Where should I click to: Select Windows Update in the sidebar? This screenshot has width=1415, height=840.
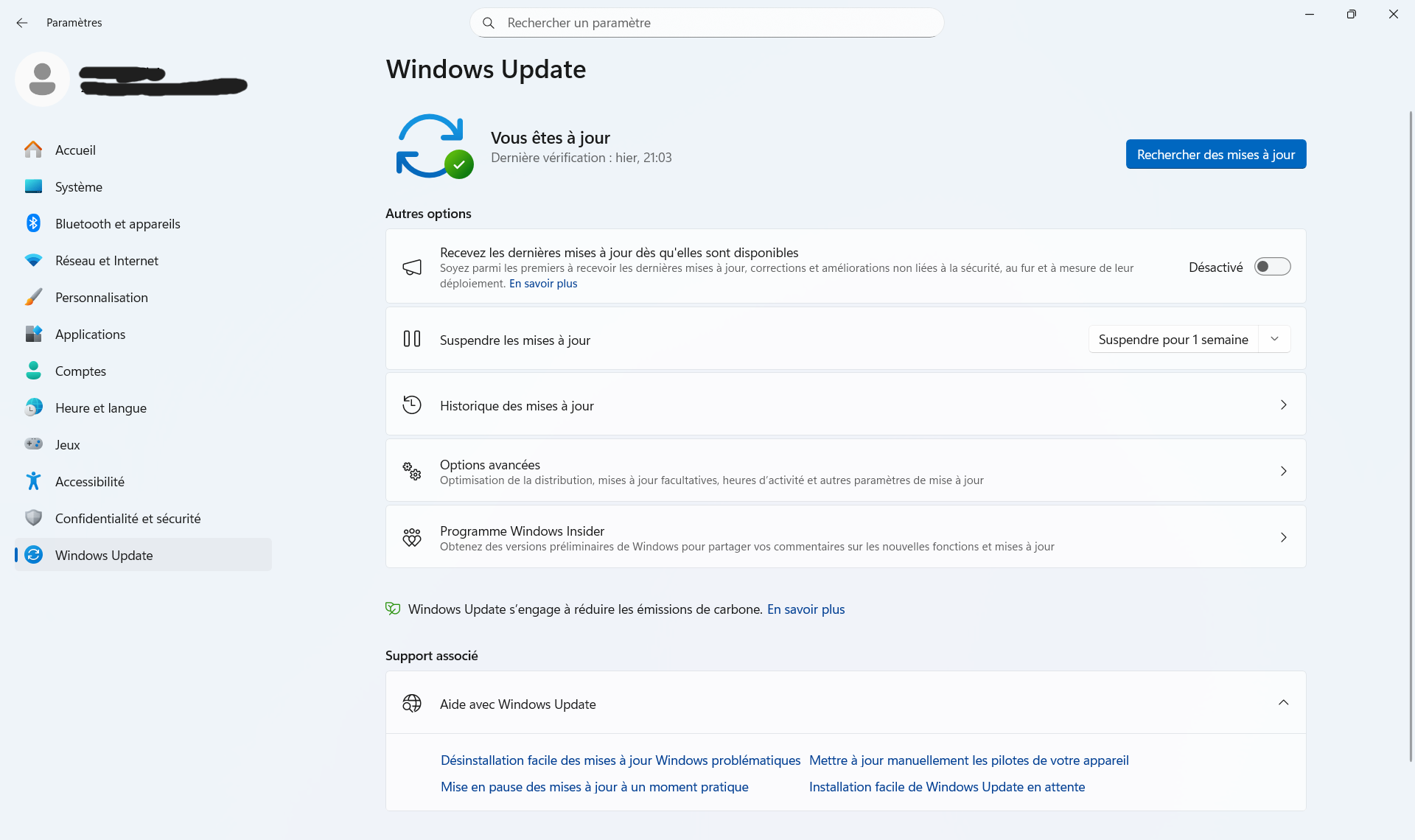[x=104, y=555]
